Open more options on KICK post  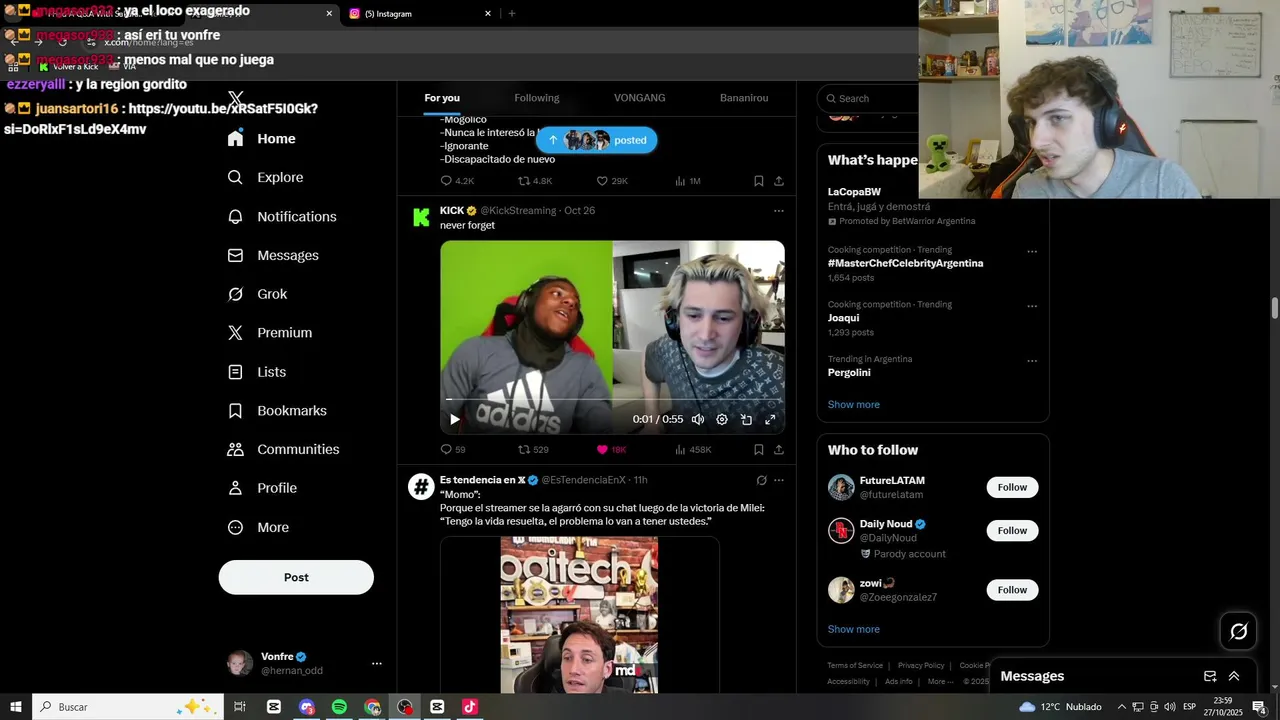click(779, 211)
